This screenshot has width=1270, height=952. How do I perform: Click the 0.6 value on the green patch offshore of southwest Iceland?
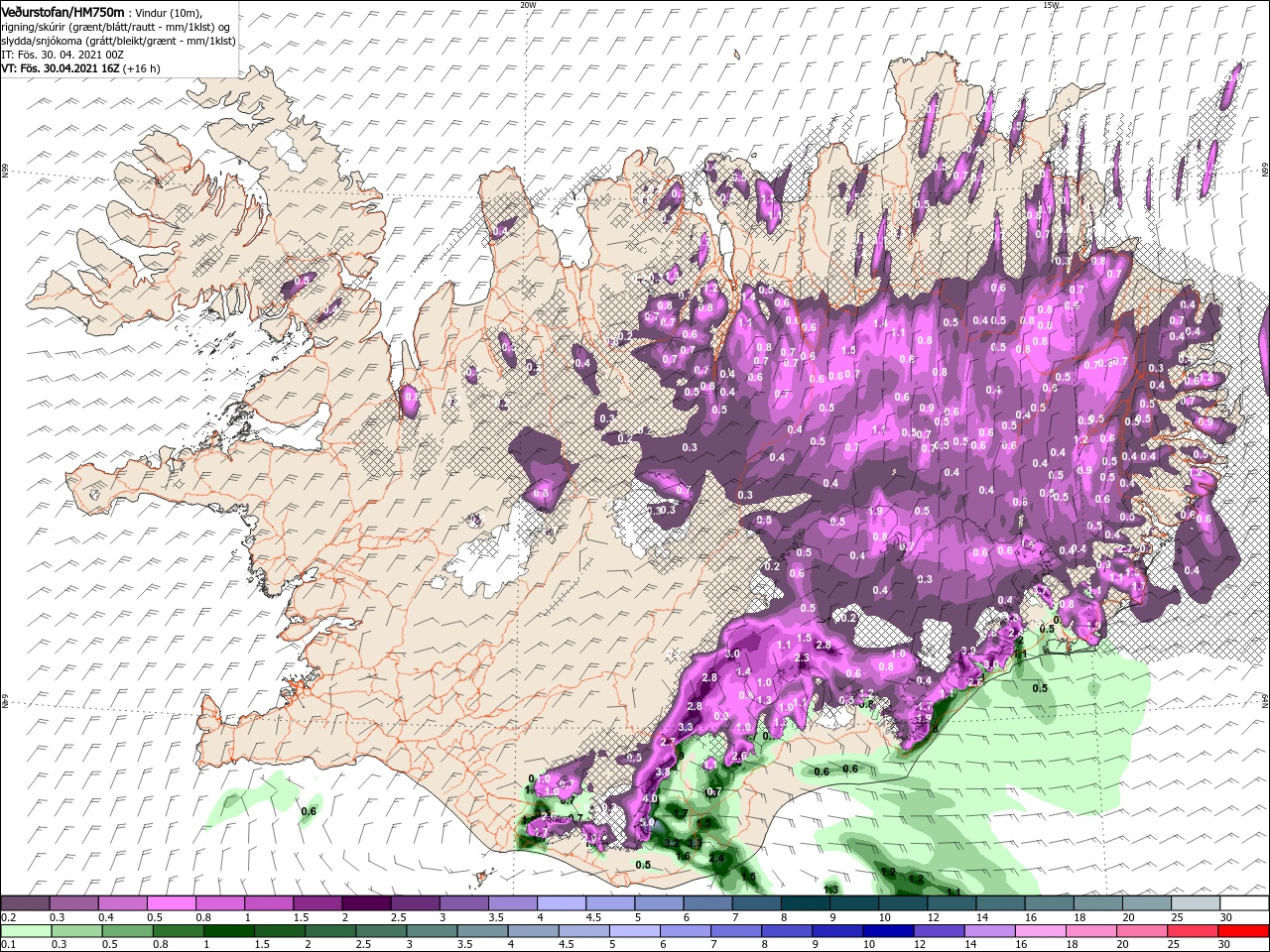point(308,811)
